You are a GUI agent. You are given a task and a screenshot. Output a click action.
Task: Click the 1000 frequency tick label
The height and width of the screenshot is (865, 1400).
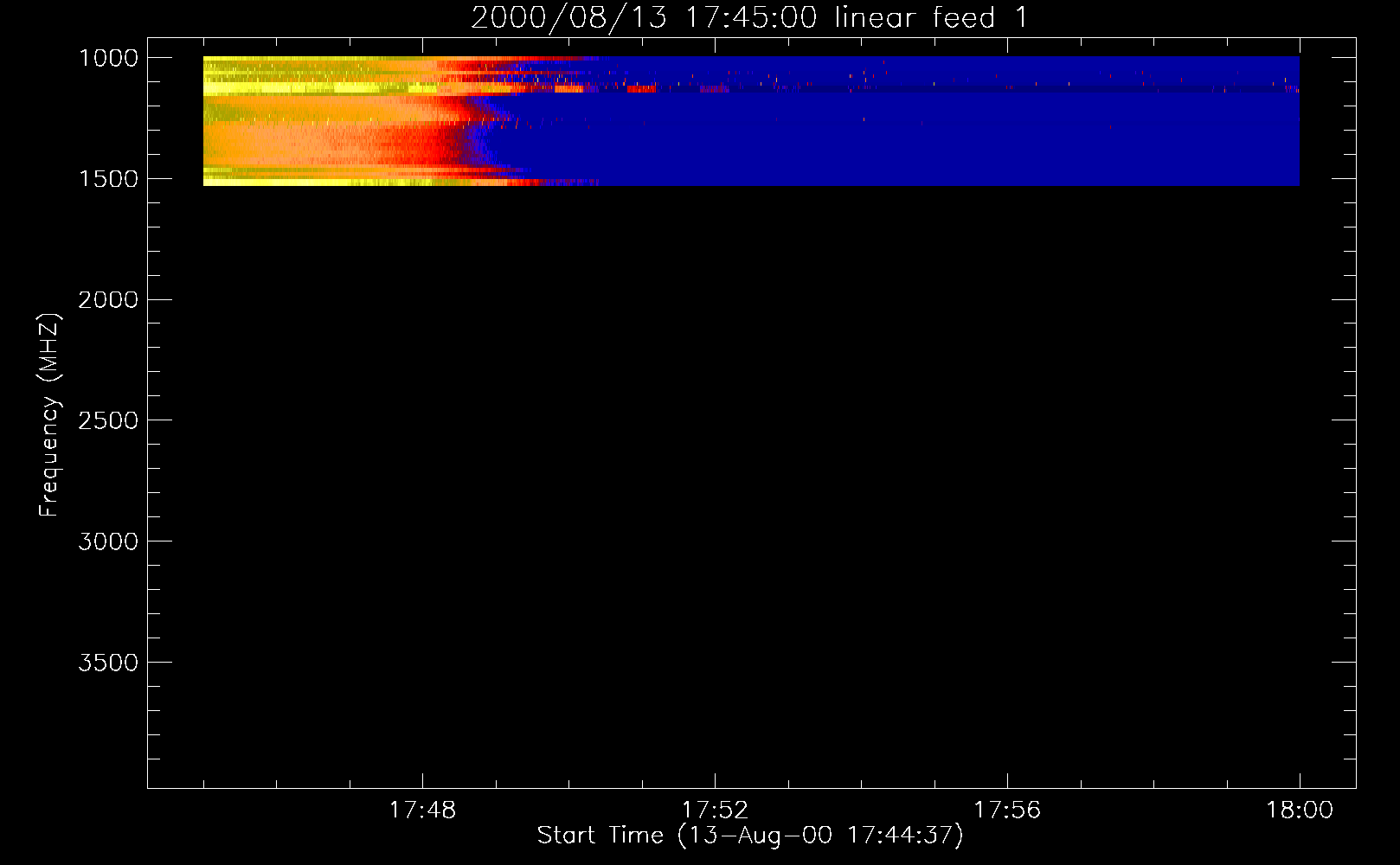[109, 58]
